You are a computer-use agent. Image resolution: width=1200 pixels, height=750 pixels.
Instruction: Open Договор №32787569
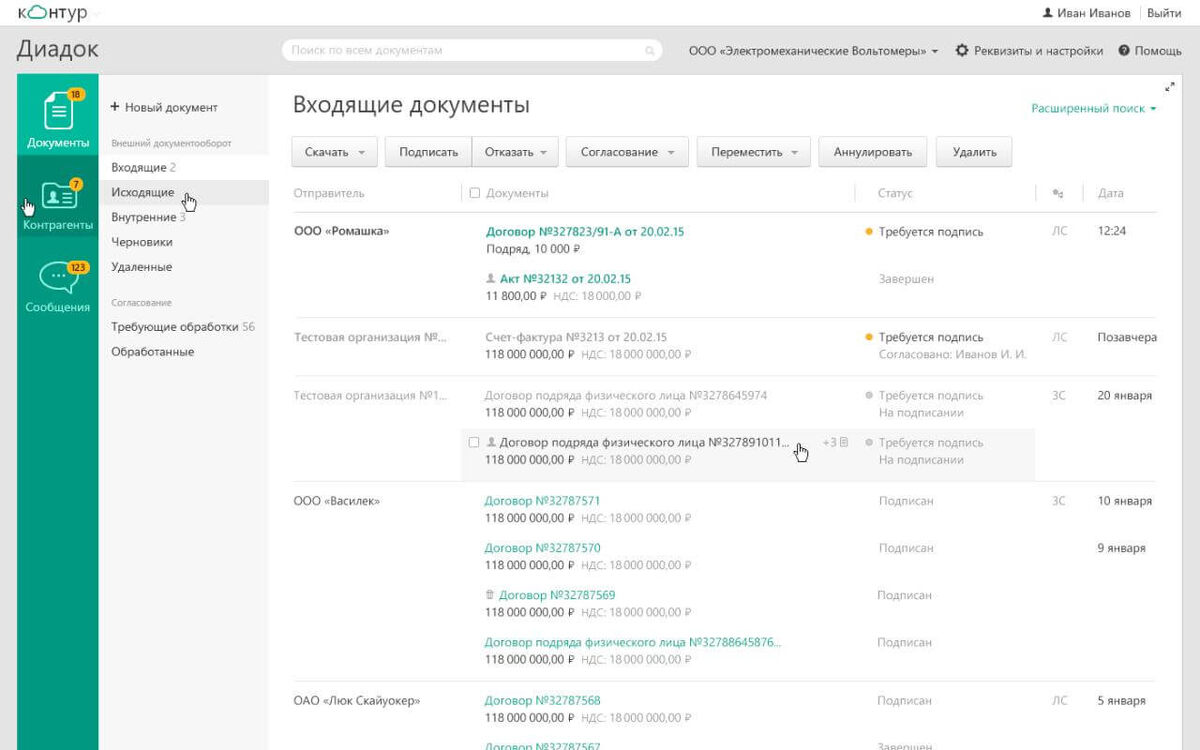click(x=557, y=595)
